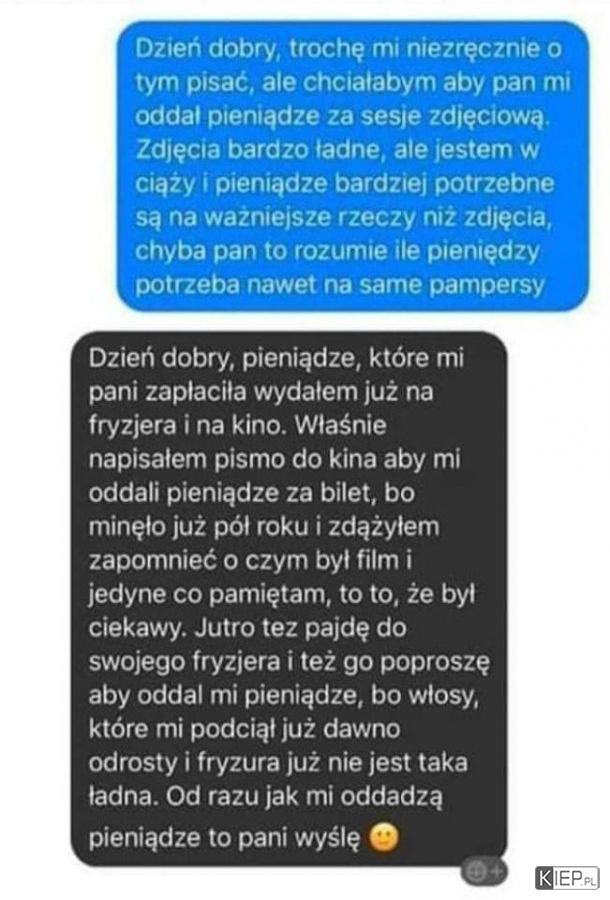
Task: Click the dark K square in the KIEP logo
Action: tap(544, 878)
